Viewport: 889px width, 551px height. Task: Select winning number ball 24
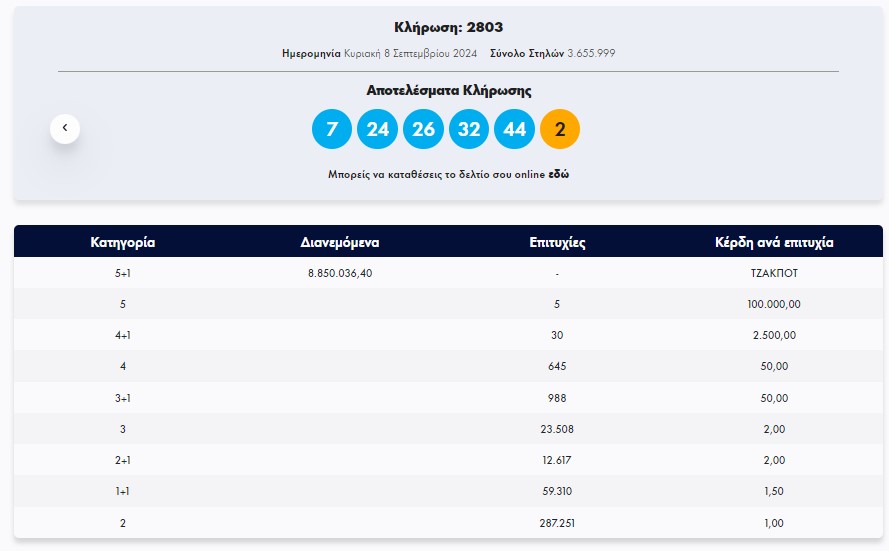[x=378, y=129]
